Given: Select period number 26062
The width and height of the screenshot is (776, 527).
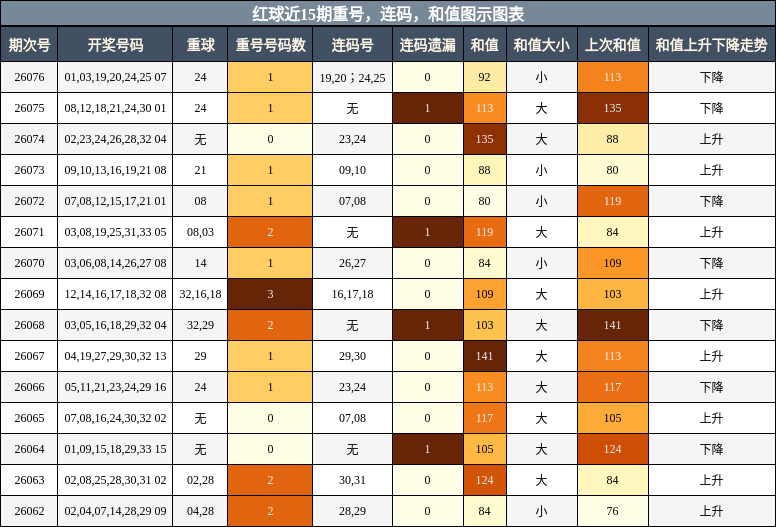Looking at the screenshot, I should pyautogui.click(x=29, y=511).
